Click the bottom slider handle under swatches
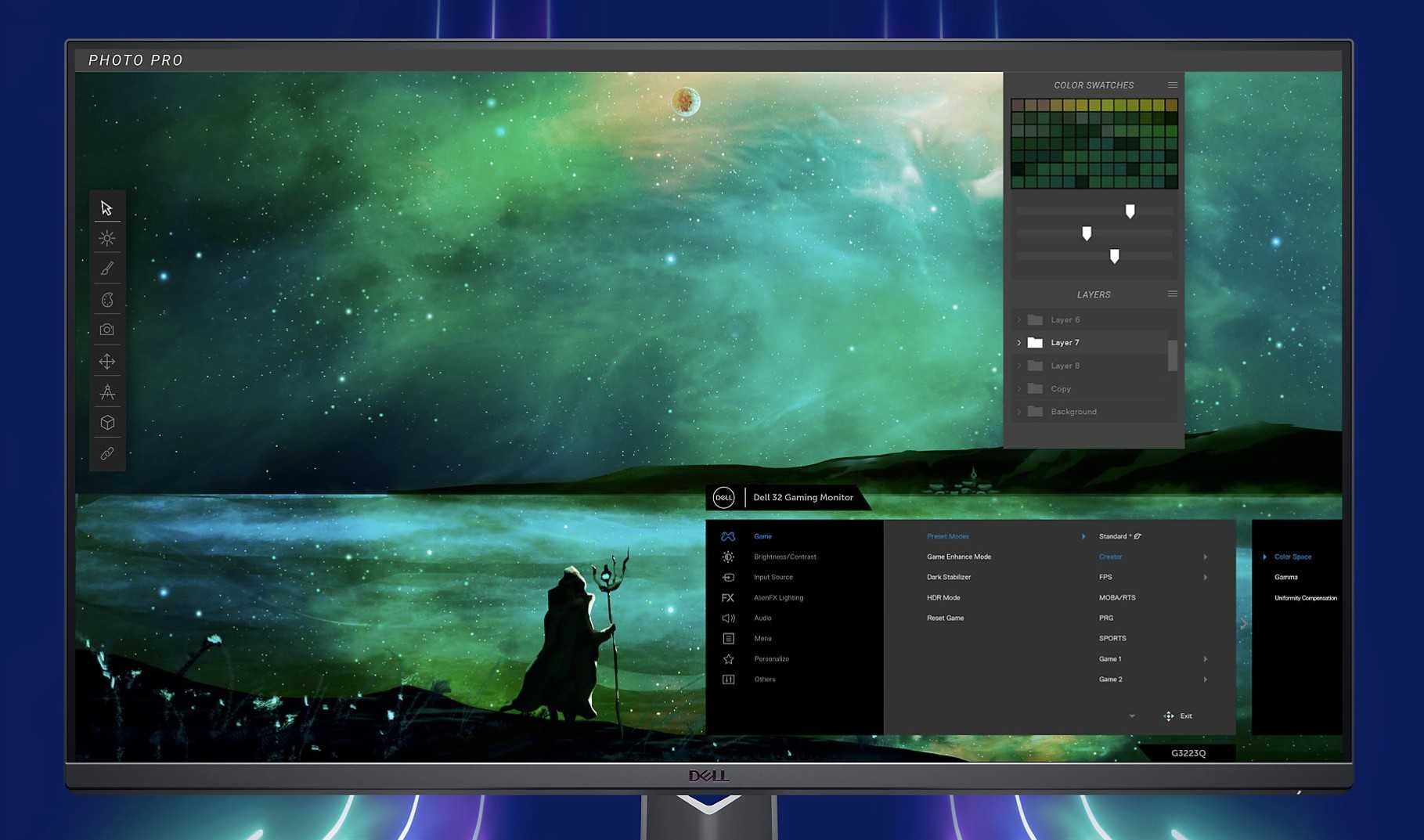Viewport: 1424px width, 840px height. [1114, 256]
